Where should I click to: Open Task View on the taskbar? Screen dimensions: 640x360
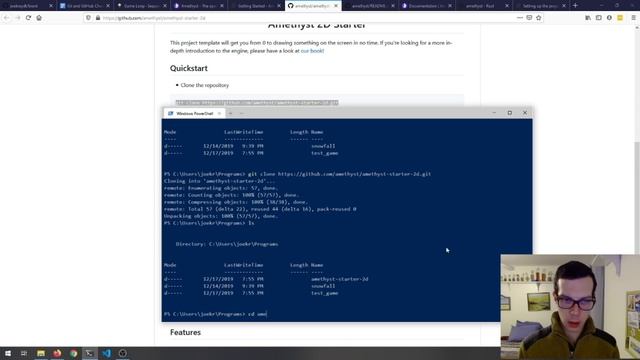click(x=24, y=353)
